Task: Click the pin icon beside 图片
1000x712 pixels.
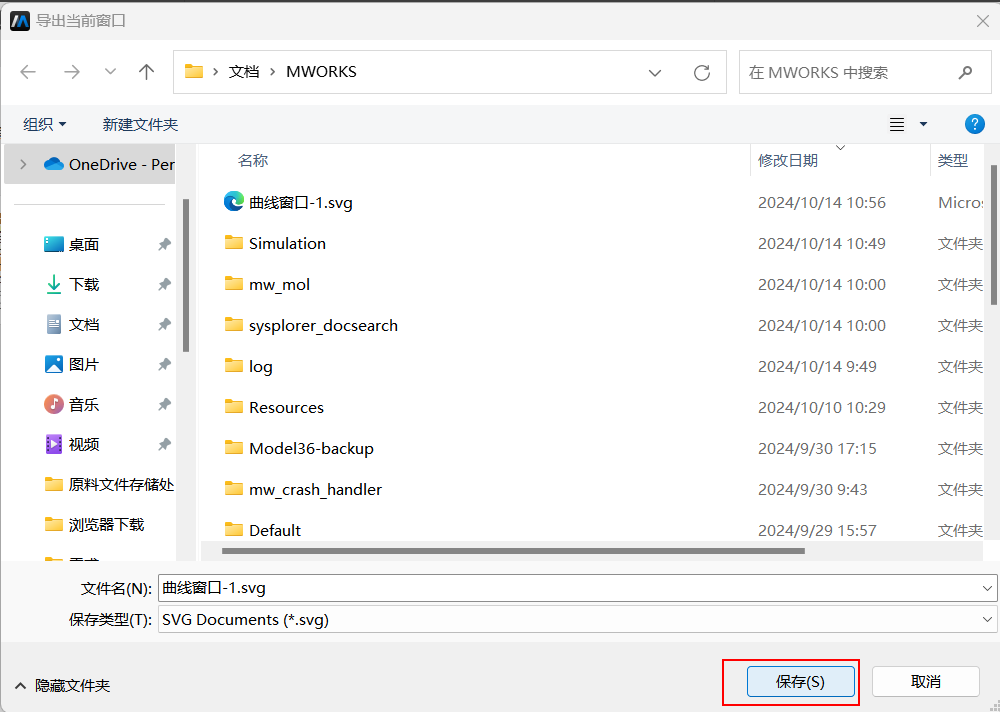Action: (165, 364)
